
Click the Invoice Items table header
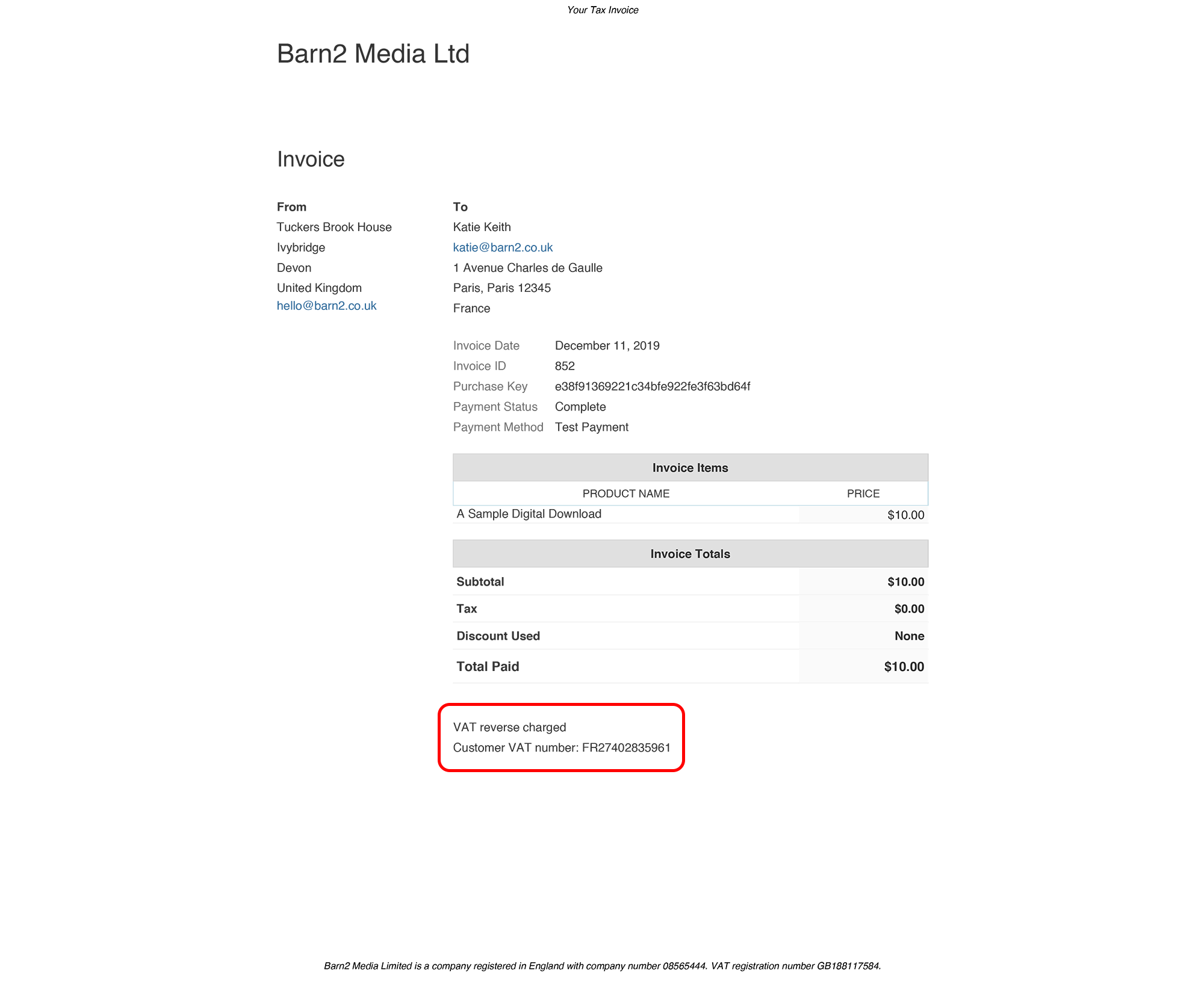pos(690,468)
